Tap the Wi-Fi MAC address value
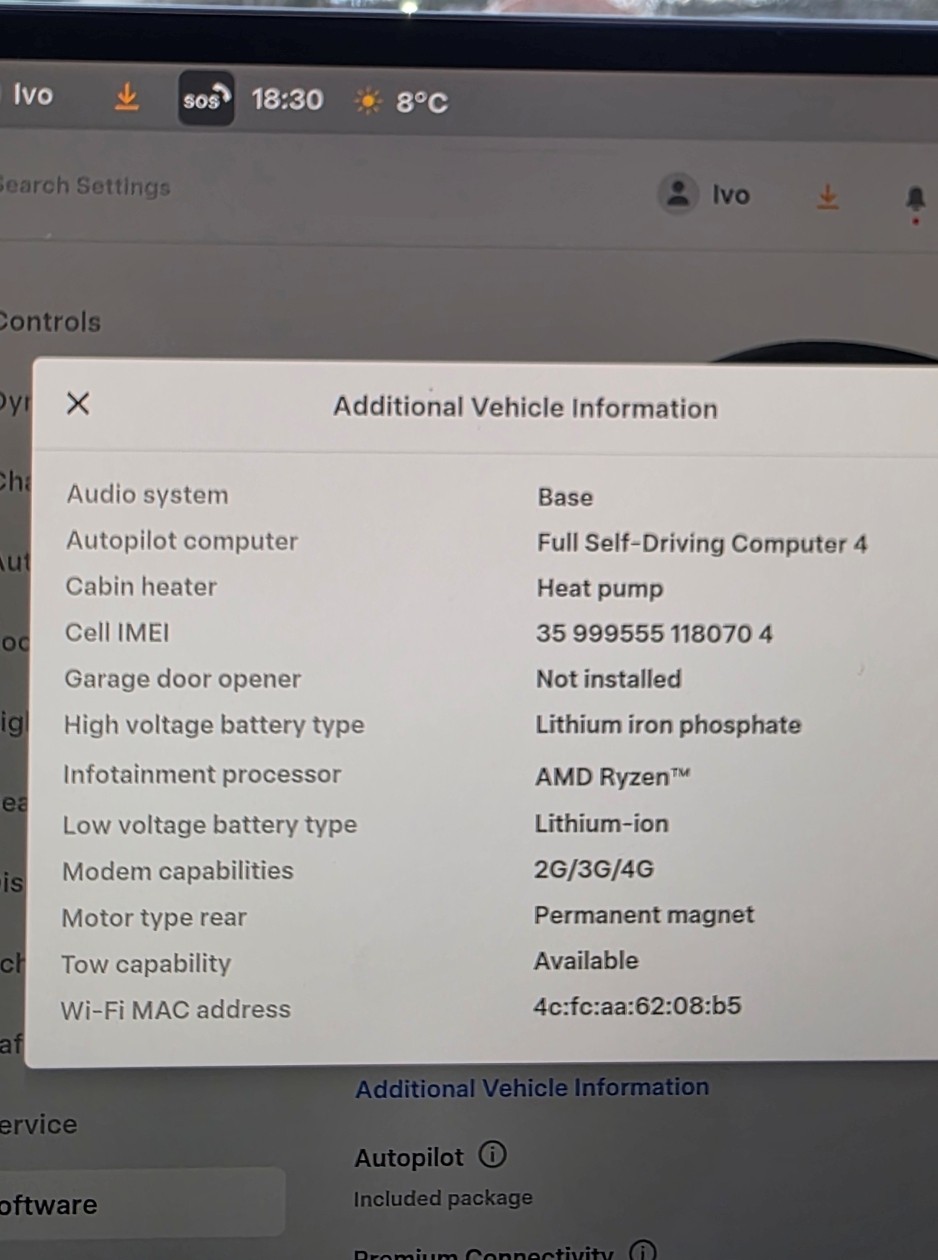 tap(637, 1006)
